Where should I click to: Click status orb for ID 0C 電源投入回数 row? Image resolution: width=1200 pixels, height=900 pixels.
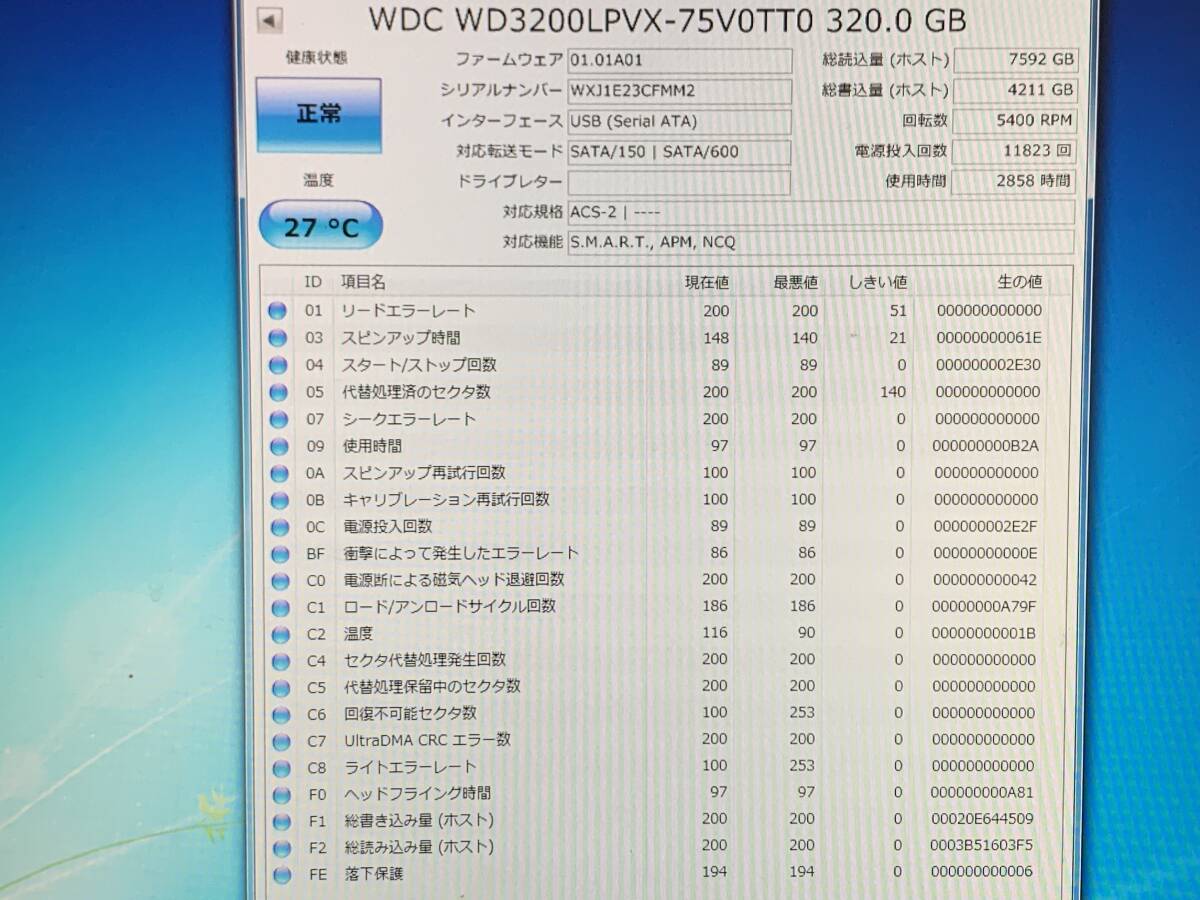pyautogui.click(x=278, y=527)
